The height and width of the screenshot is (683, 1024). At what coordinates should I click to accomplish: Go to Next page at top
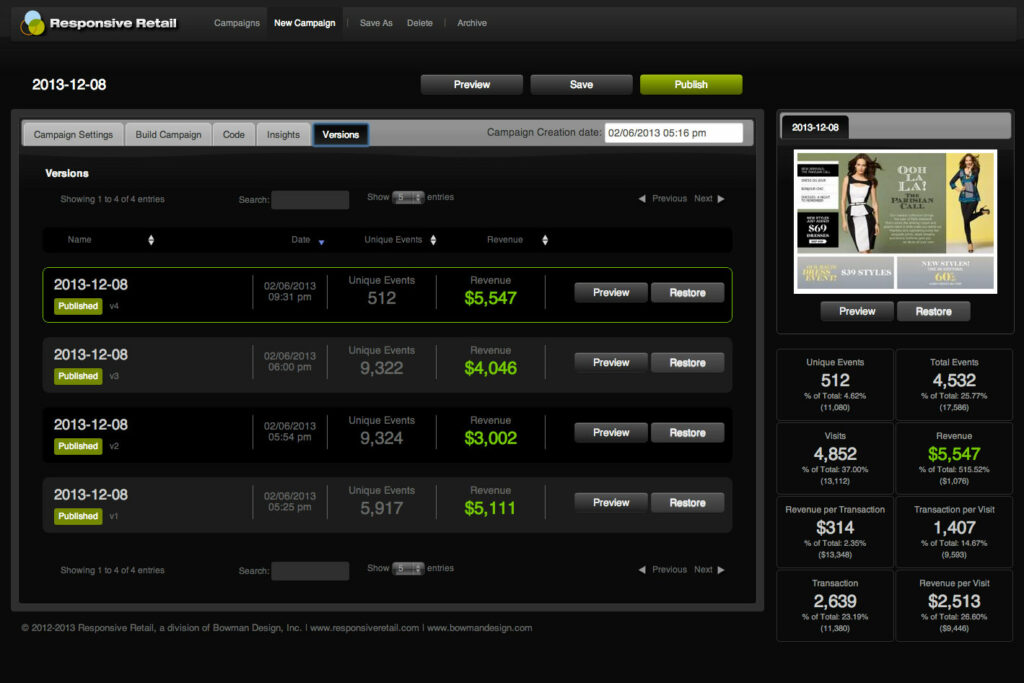pyautogui.click(x=709, y=199)
